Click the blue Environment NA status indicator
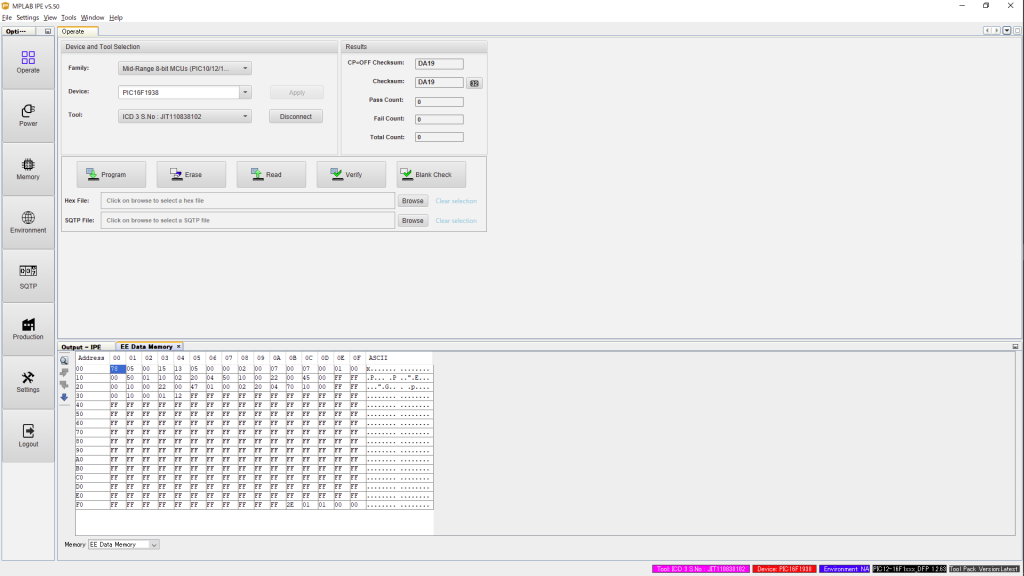The width and height of the screenshot is (1024, 576). [844, 569]
